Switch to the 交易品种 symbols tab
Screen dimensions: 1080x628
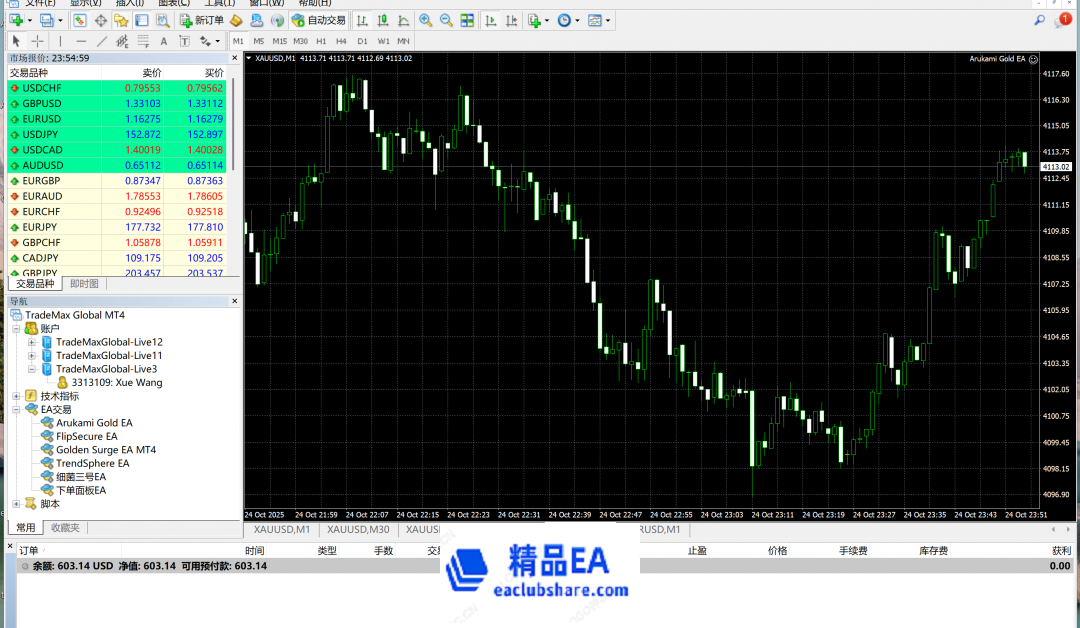coord(35,284)
